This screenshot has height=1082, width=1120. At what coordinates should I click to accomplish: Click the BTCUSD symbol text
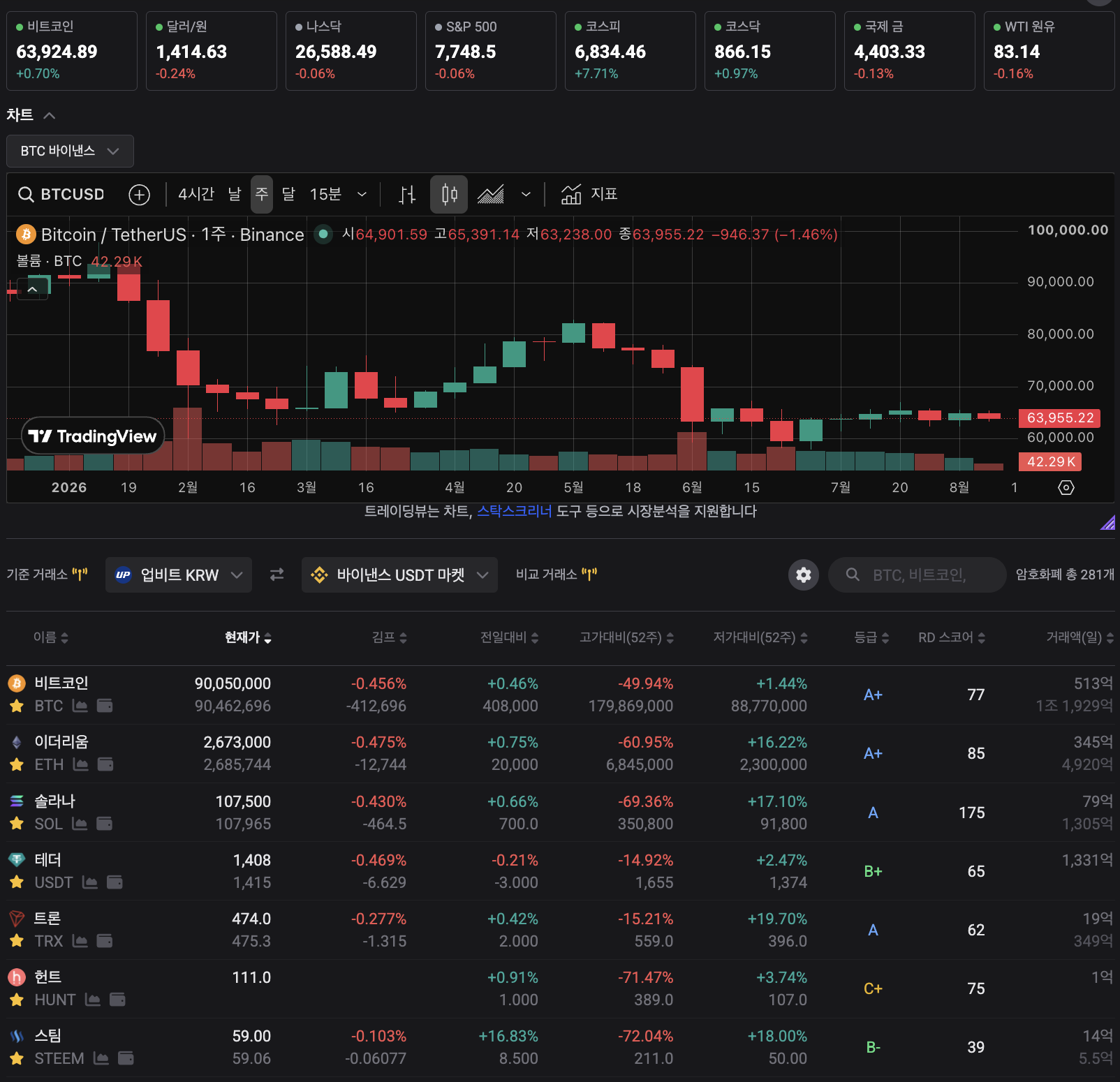(x=73, y=194)
